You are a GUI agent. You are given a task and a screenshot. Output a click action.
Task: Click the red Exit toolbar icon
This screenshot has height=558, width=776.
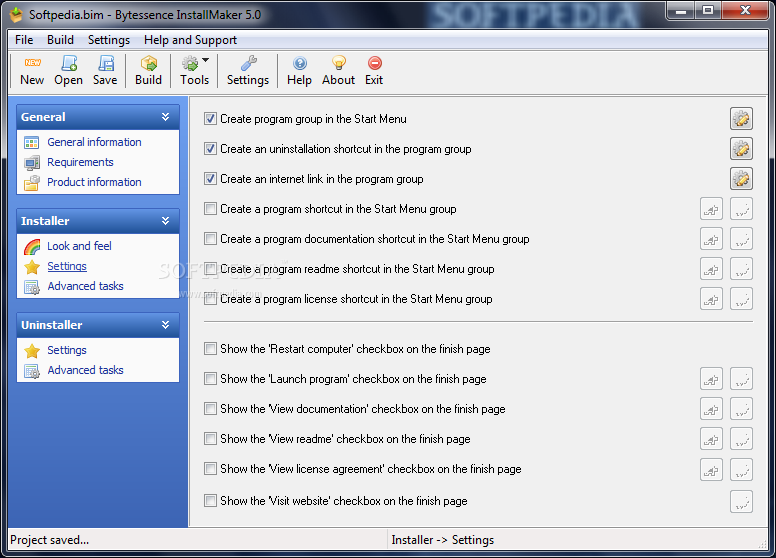[375, 63]
